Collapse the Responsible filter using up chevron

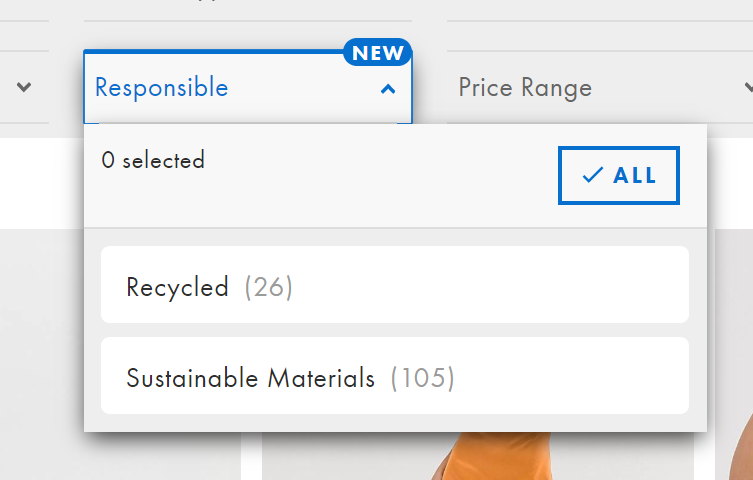tap(388, 89)
